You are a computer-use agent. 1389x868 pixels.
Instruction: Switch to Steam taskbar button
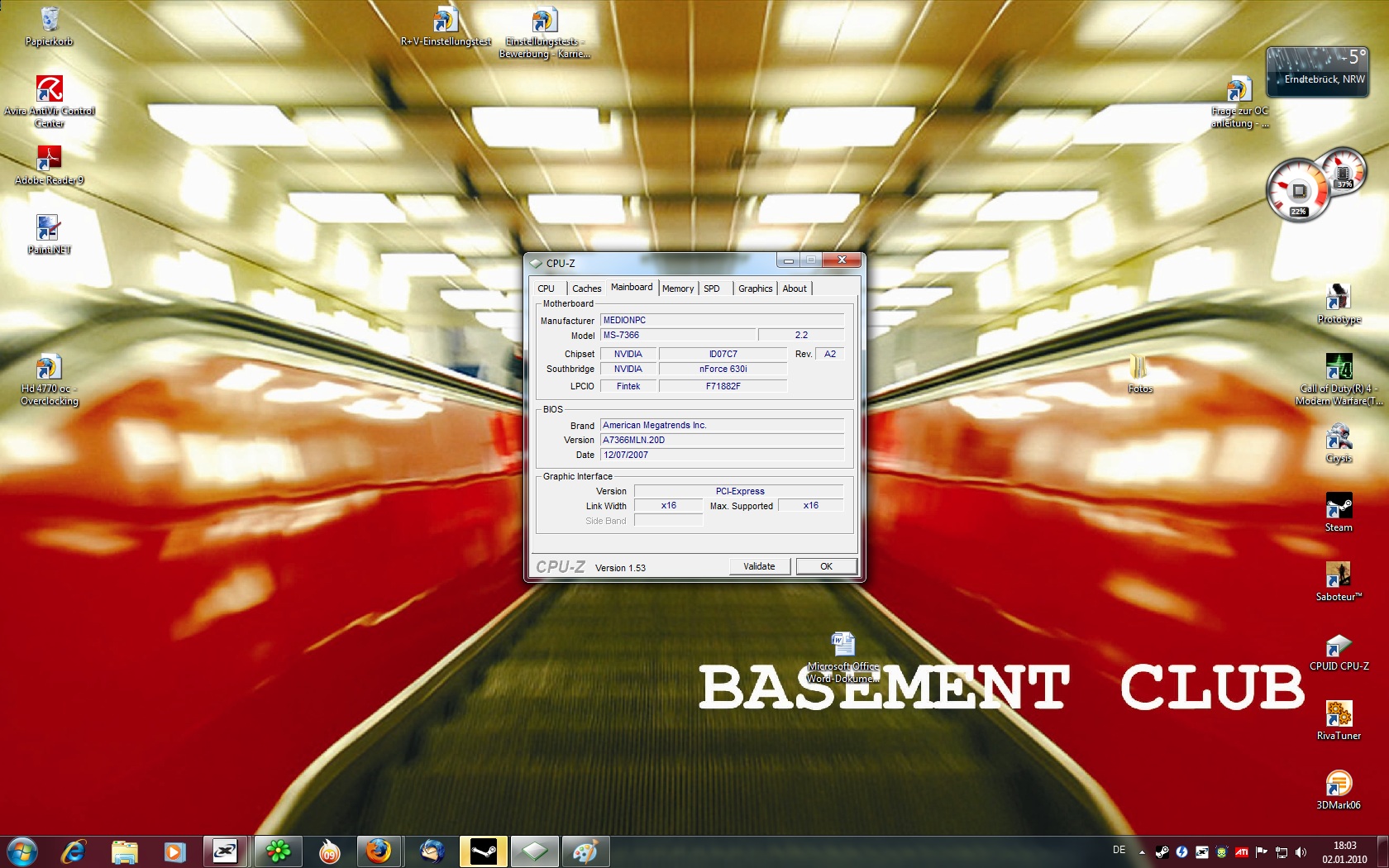pyautogui.click(x=483, y=851)
